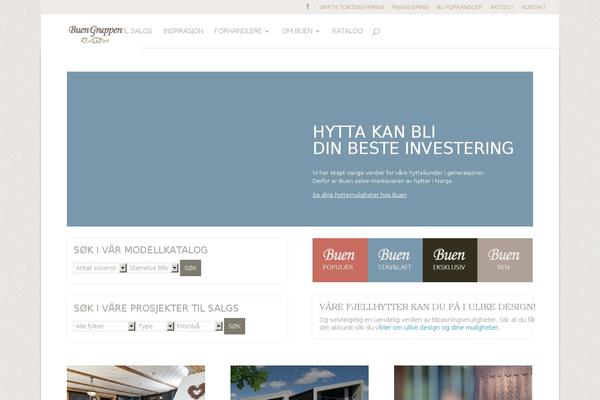Image resolution: width=600 pixels, height=400 pixels.
Task: Select Til Salgs menu item
Action: 137,31
